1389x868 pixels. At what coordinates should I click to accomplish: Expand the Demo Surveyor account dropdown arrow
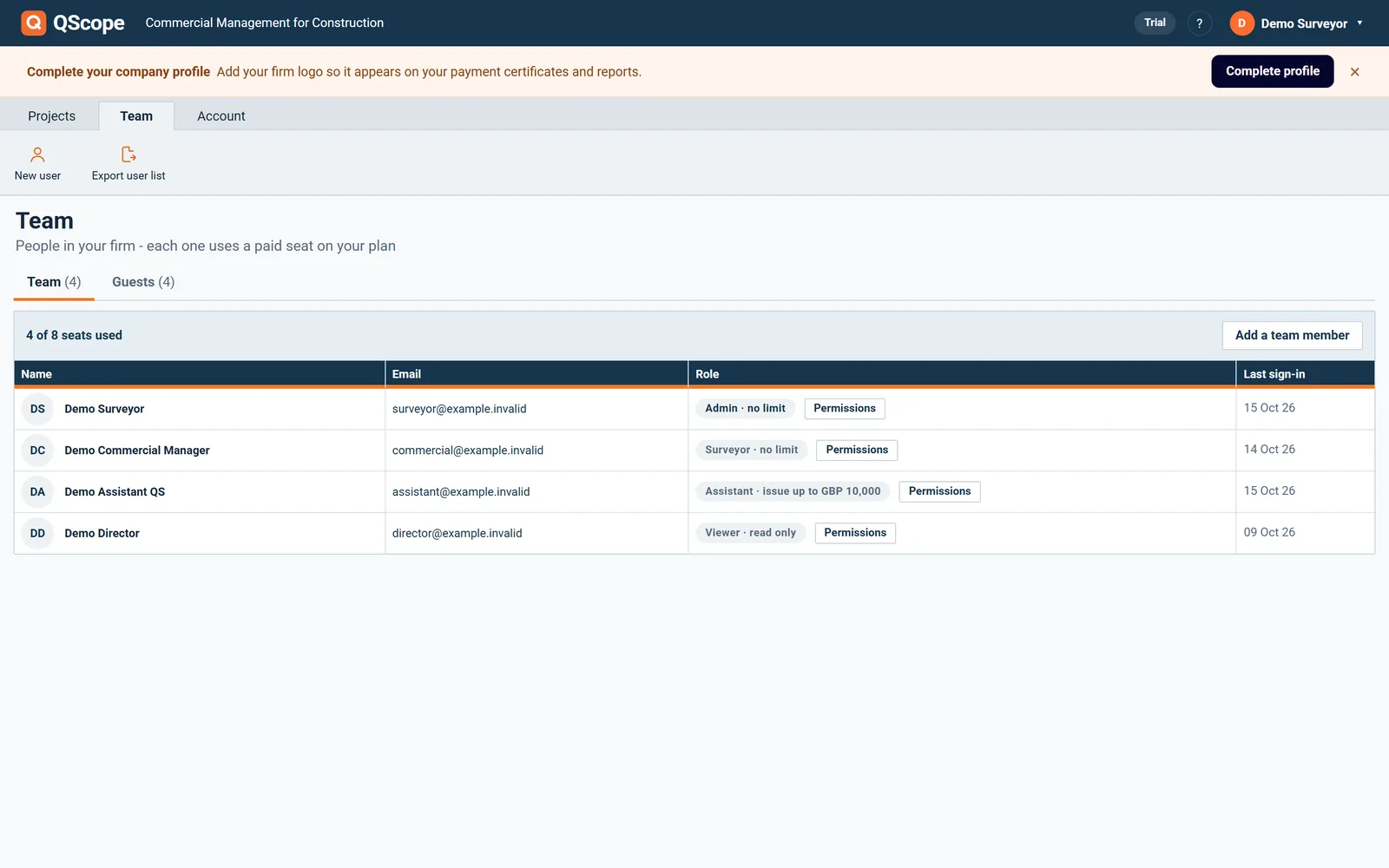pyautogui.click(x=1359, y=23)
